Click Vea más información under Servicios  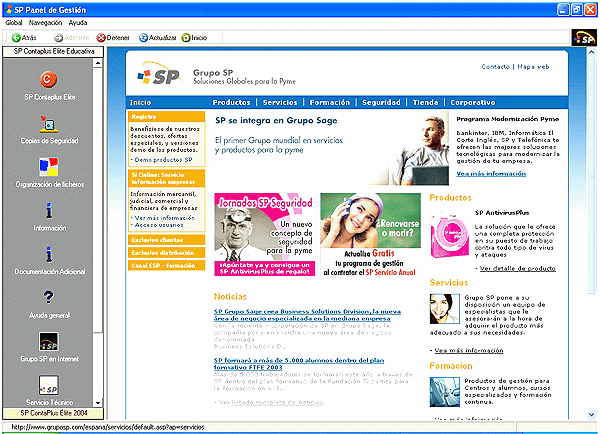pyautogui.click(x=469, y=350)
